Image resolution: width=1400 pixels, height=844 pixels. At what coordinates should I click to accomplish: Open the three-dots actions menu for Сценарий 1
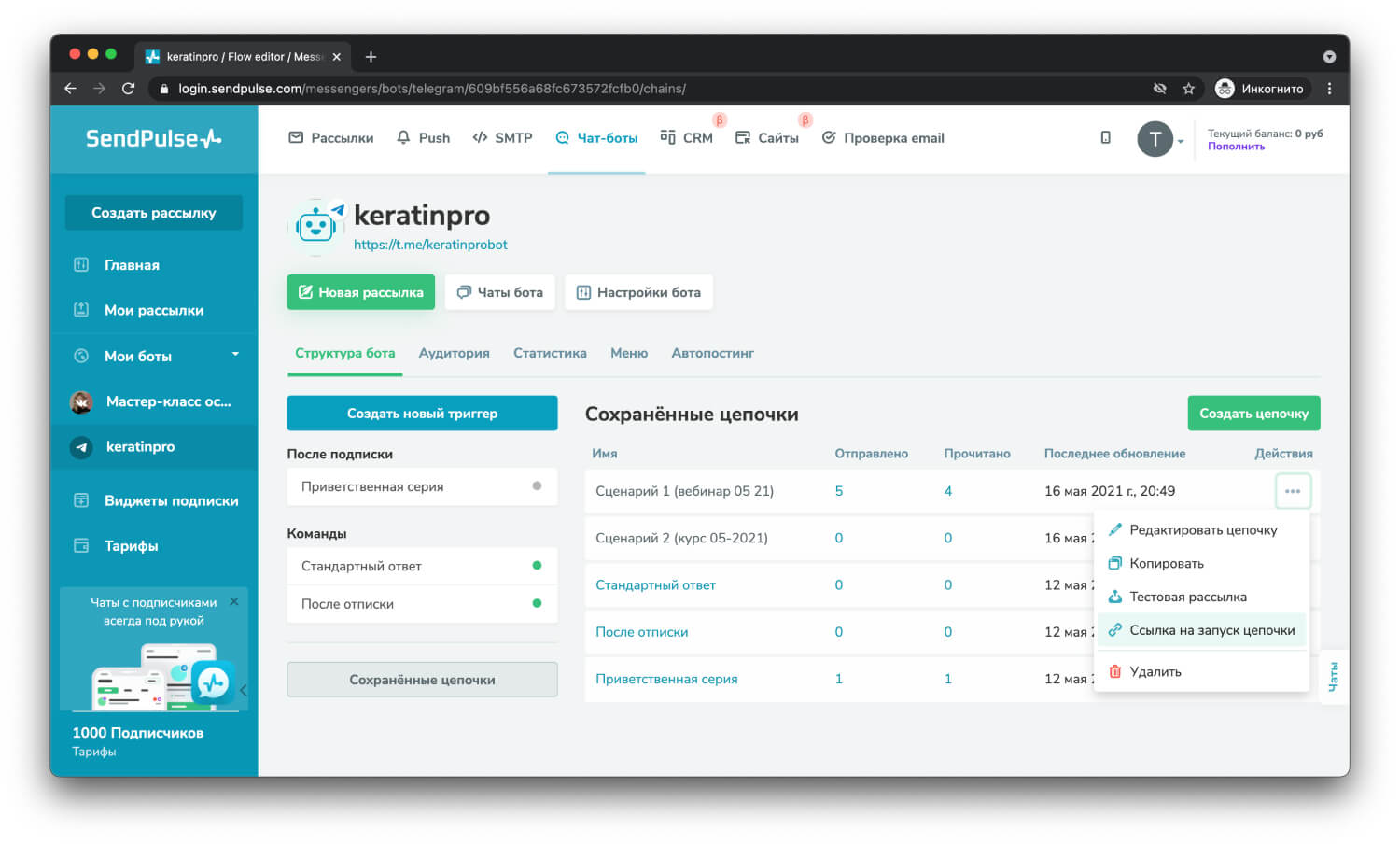point(1293,491)
